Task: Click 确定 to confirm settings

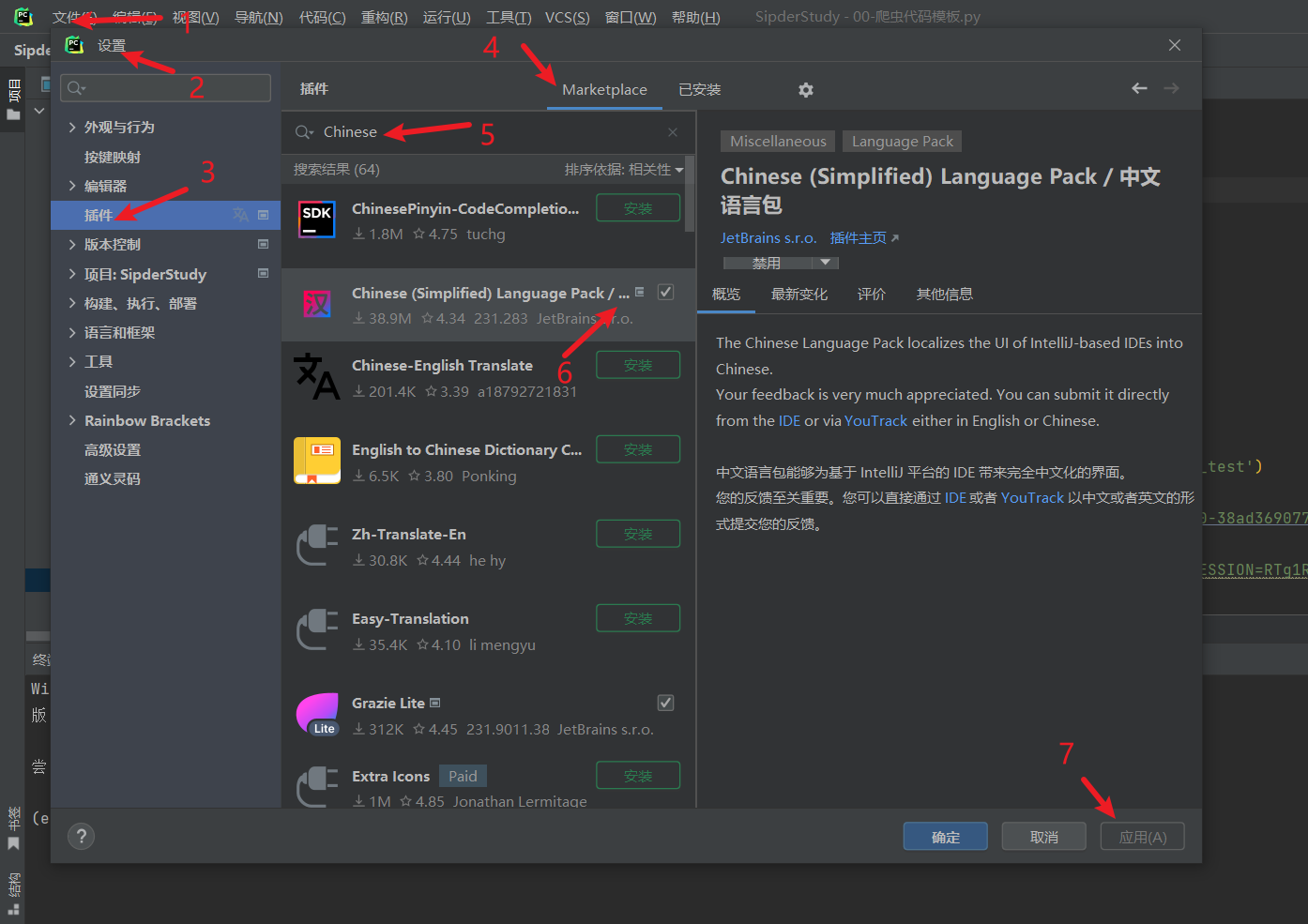Action: click(946, 837)
